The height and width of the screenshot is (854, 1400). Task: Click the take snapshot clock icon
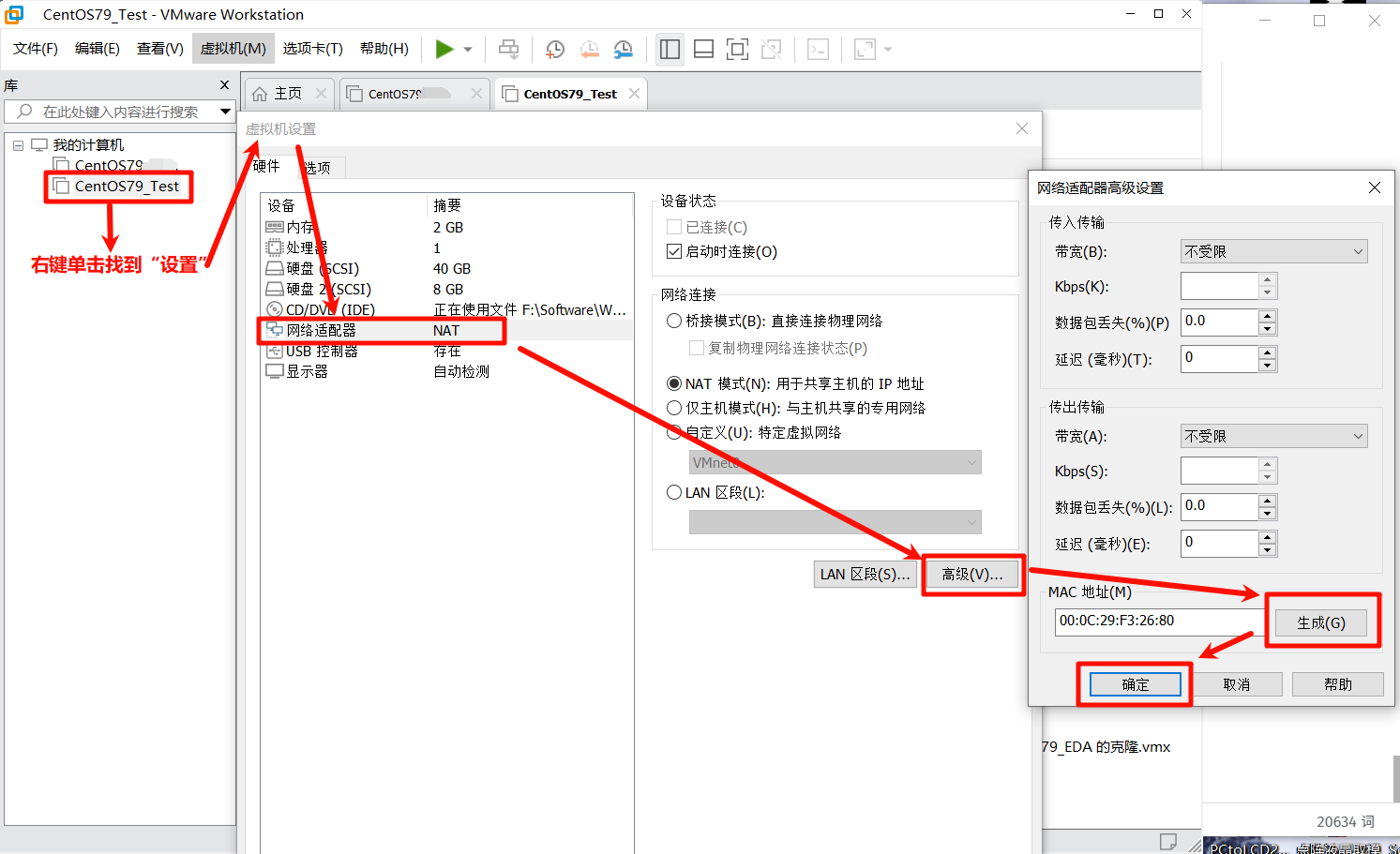[x=555, y=50]
